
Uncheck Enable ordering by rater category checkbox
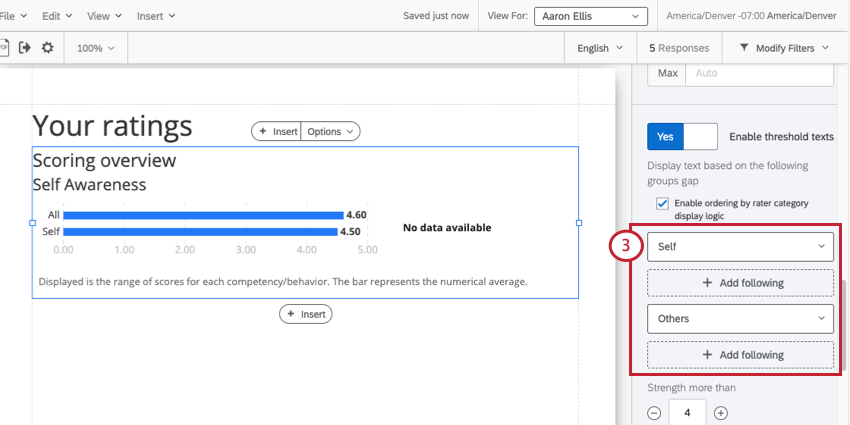pyautogui.click(x=662, y=204)
